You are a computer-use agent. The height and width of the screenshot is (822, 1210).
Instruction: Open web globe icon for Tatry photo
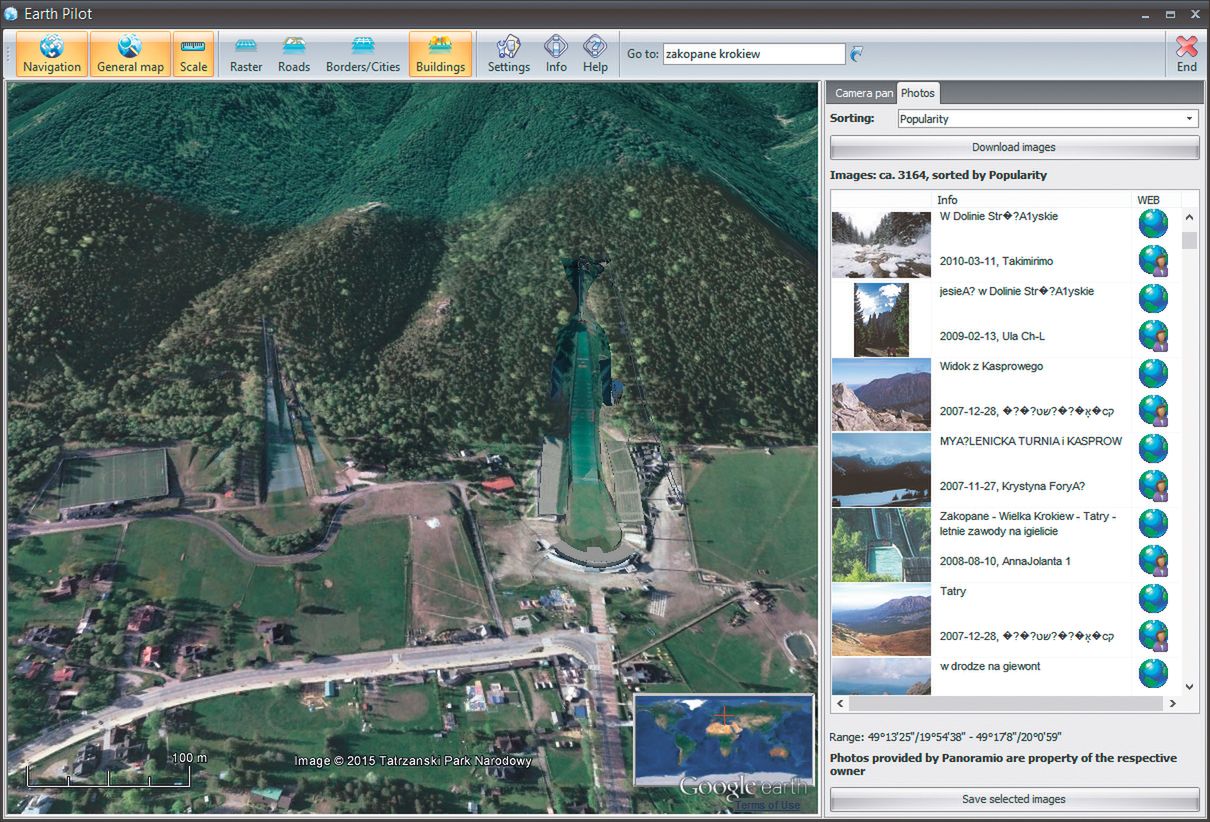tap(1153, 598)
